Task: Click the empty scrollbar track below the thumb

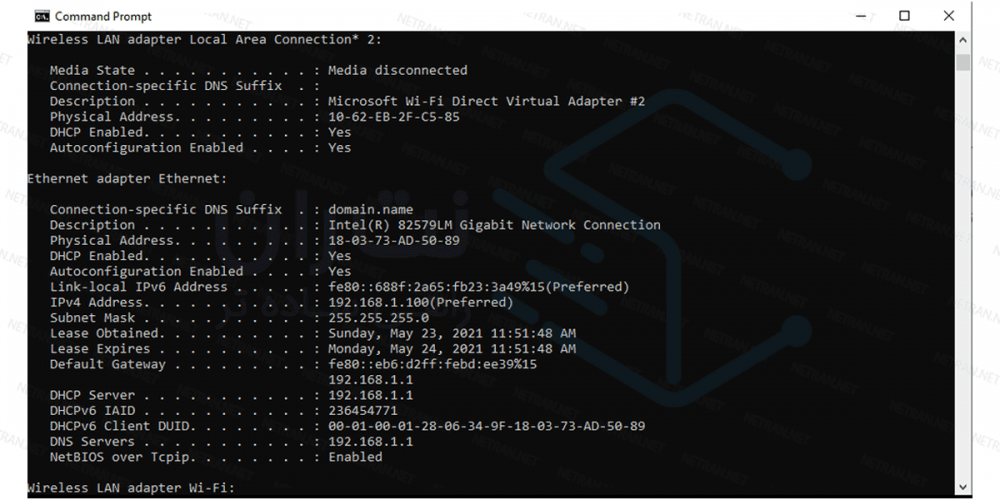Action: (x=963, y=280)
